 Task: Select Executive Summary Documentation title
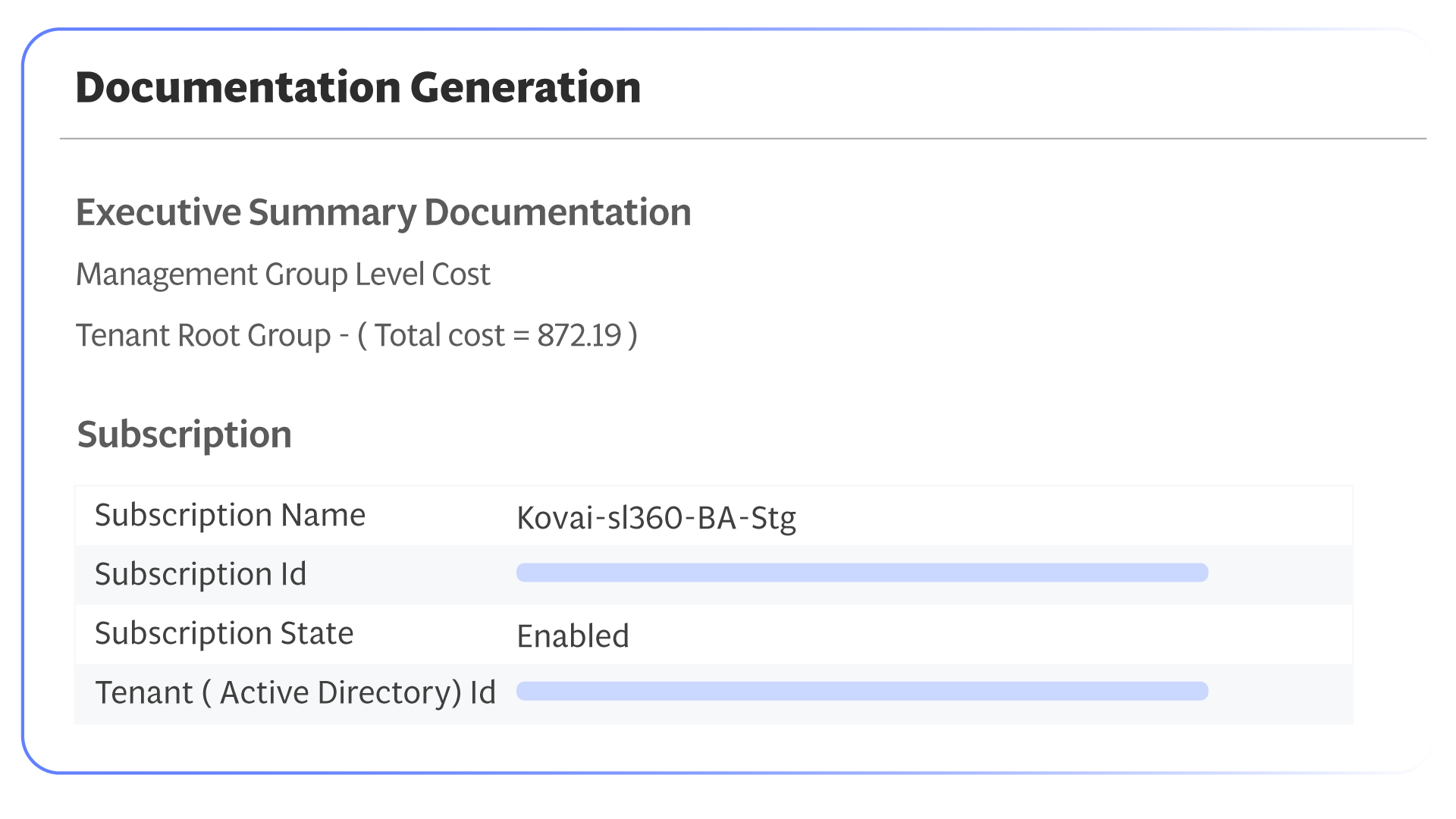point(383,212)
